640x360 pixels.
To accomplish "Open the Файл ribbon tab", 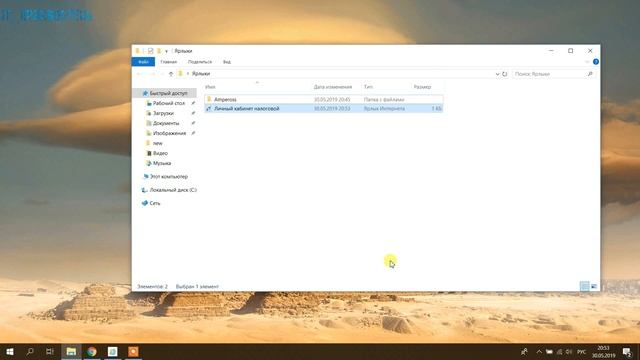I will (x=143, y=62).
